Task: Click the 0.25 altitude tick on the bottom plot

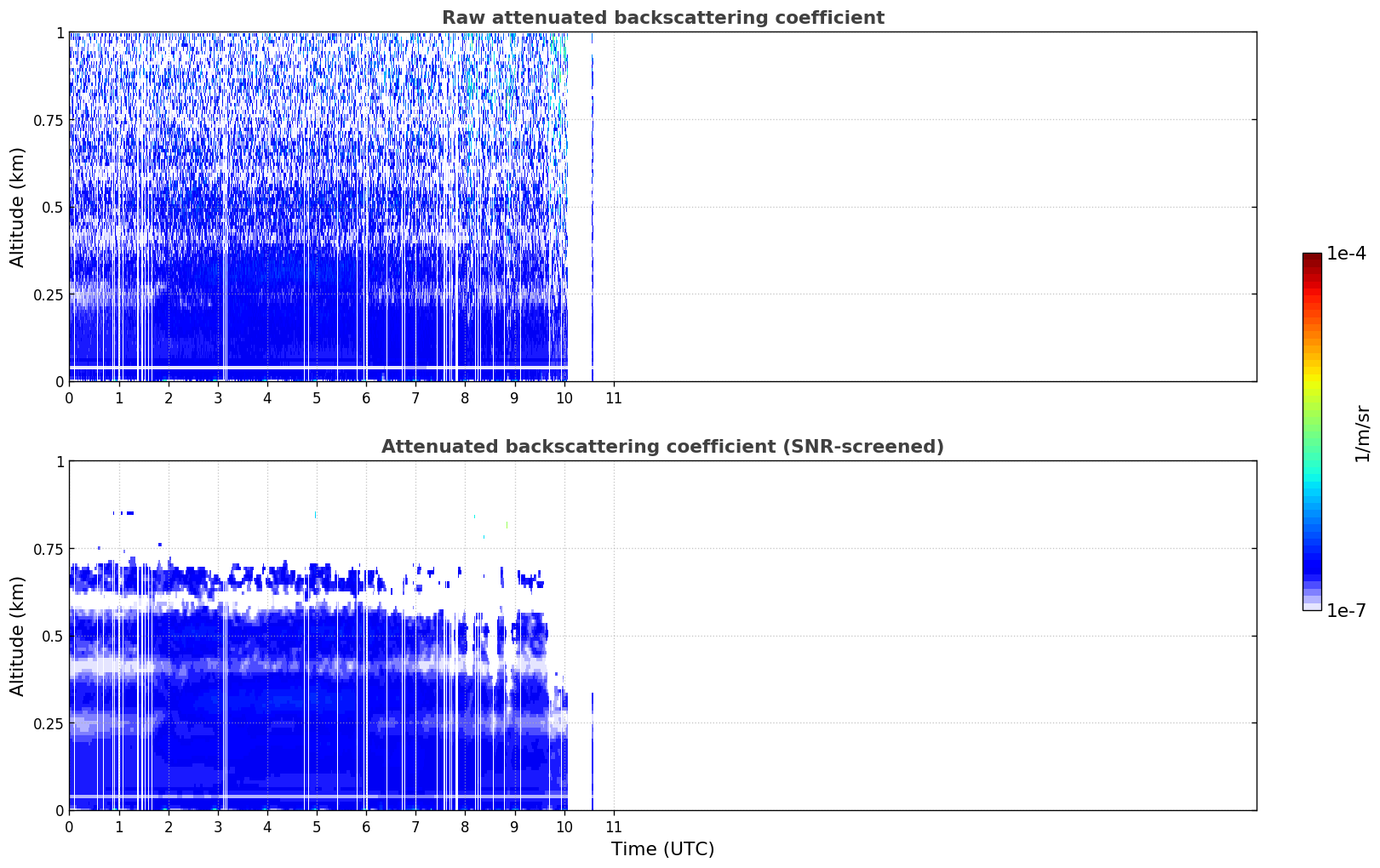Action: click(49, 723)
